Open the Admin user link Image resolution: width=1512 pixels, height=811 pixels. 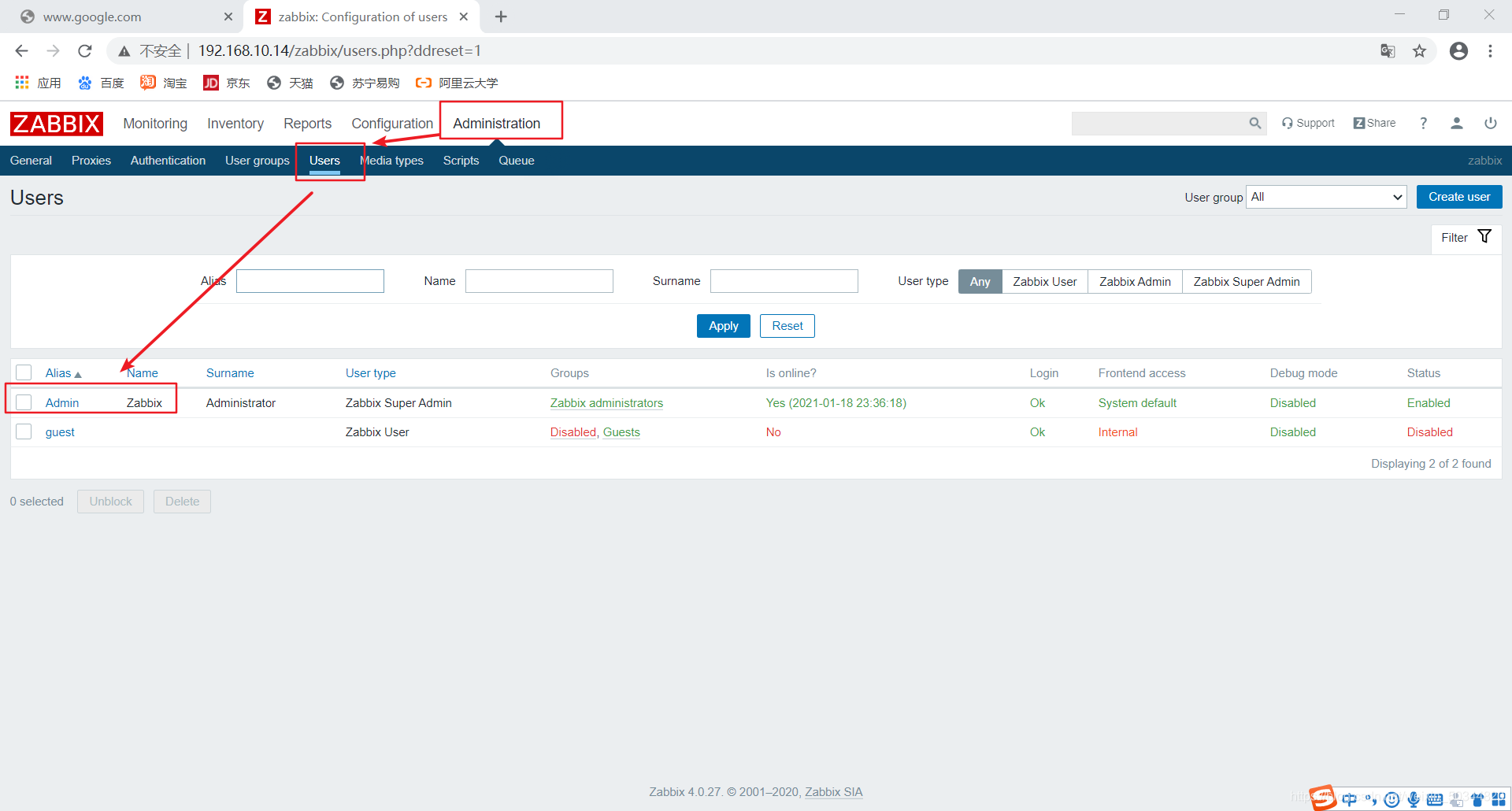point(62,403)
